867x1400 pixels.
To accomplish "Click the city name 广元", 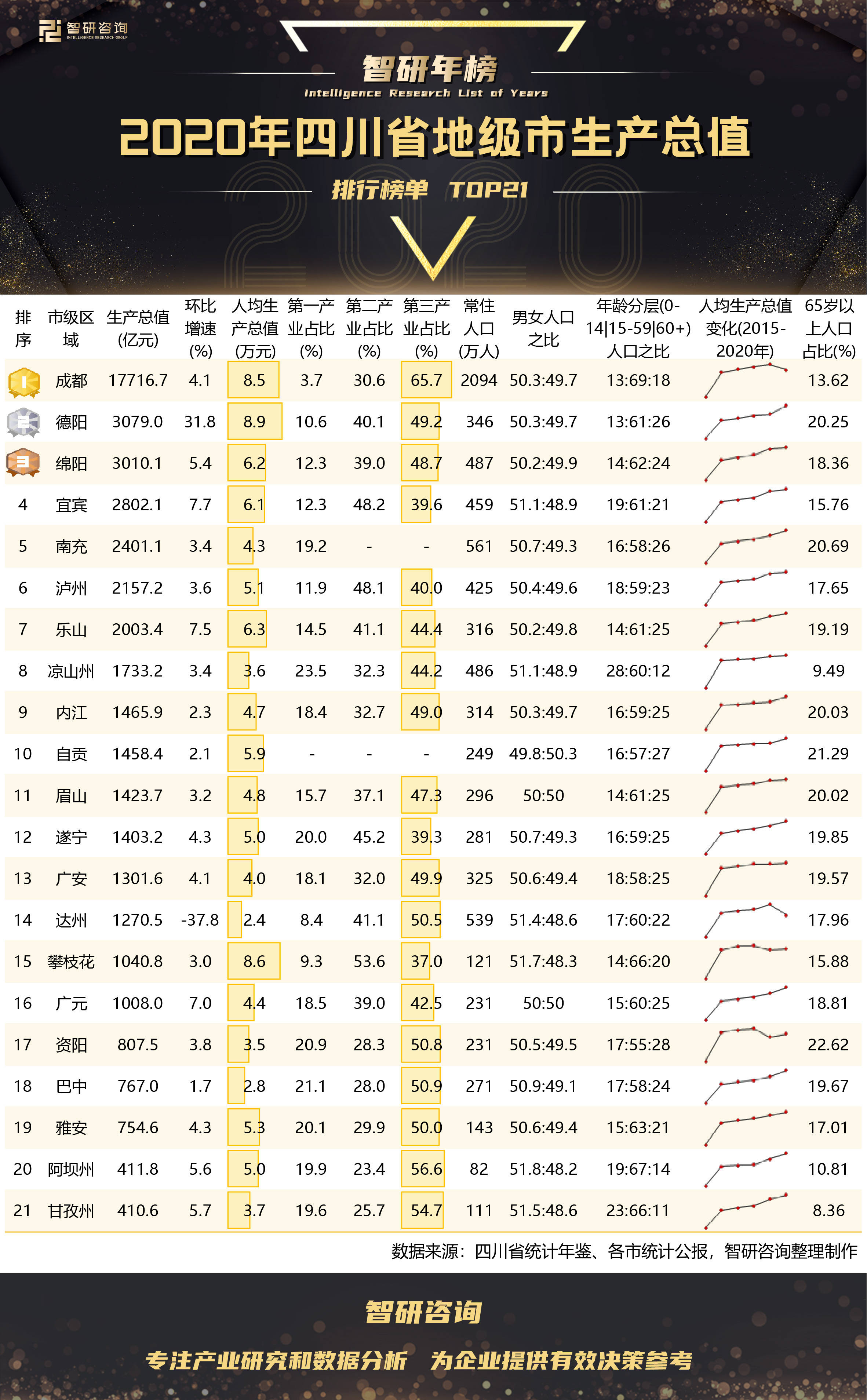I will click(71, 1003).
